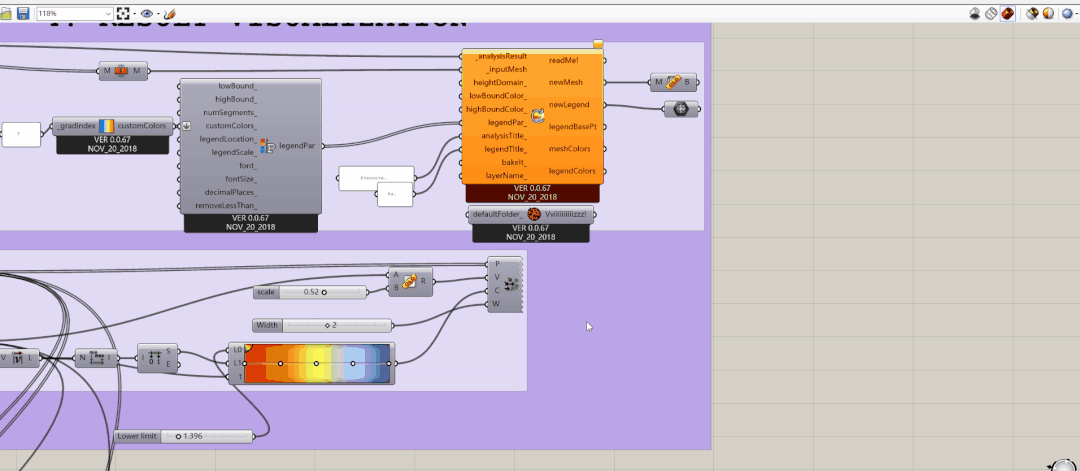Click the heightDomain_ input

click(500, 83)
